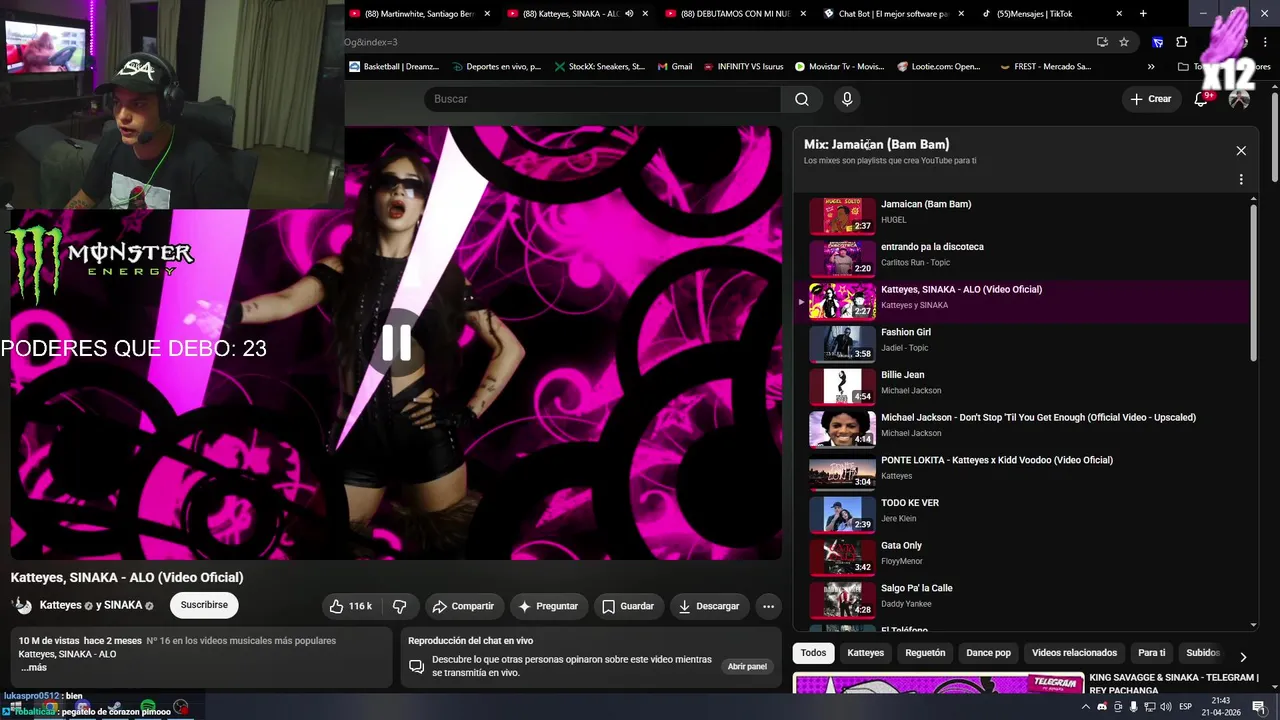This screenshot has height=720, width=1280.
Task: Subscribe with the Suscribirse button
Action: pyautogui.click(x=204, y=605)
